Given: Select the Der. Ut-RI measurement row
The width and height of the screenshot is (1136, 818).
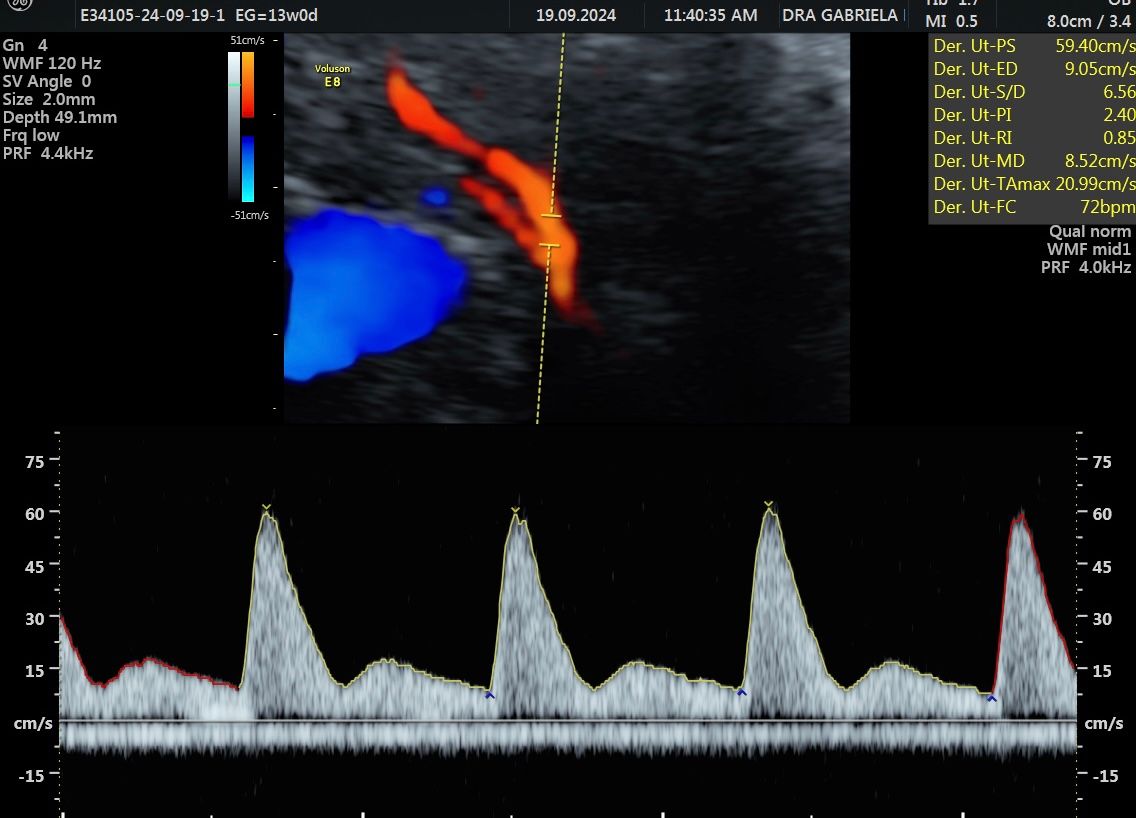Looking at the screenshot, I should 1032,138.
